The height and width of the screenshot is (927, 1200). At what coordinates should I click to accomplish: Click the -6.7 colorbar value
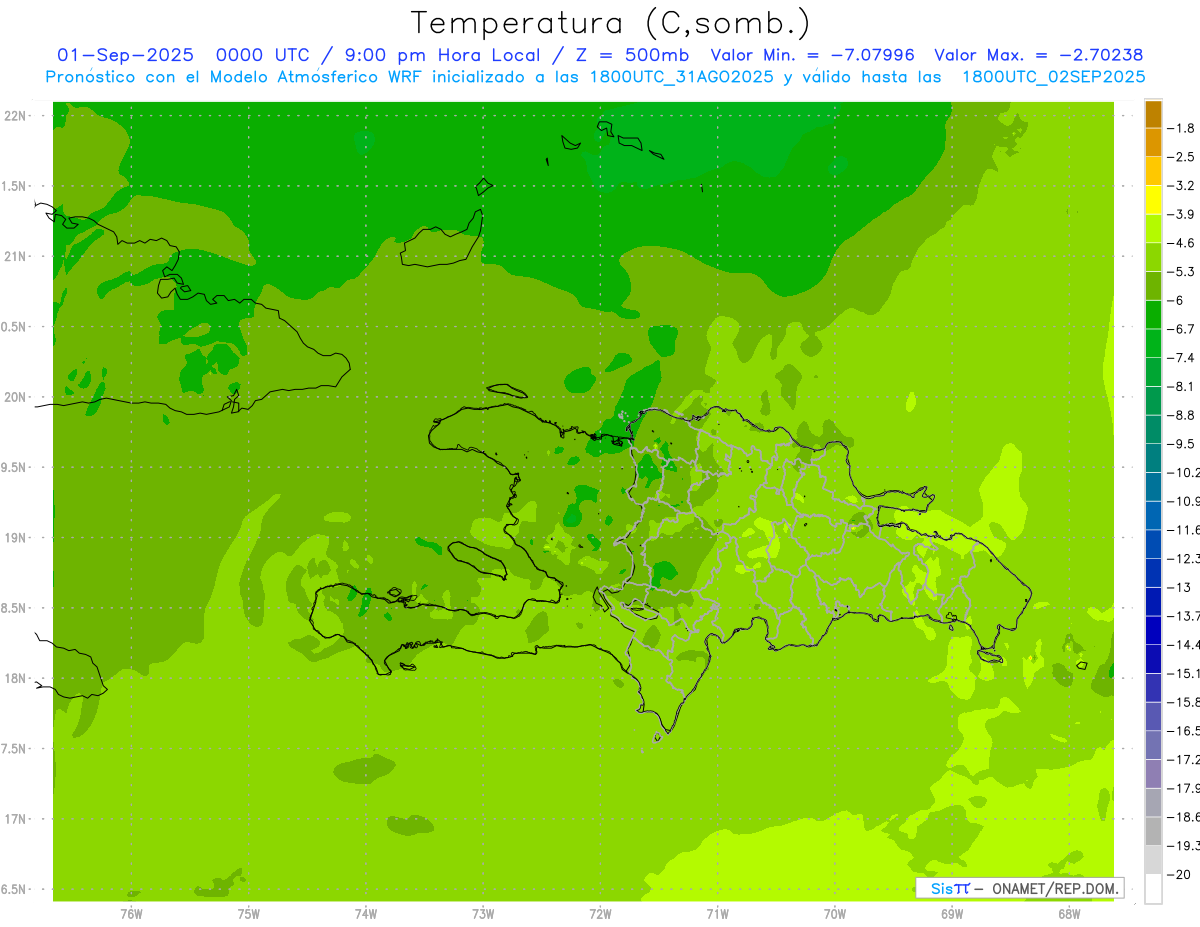pyautogui.click(x=1181, y=329)
